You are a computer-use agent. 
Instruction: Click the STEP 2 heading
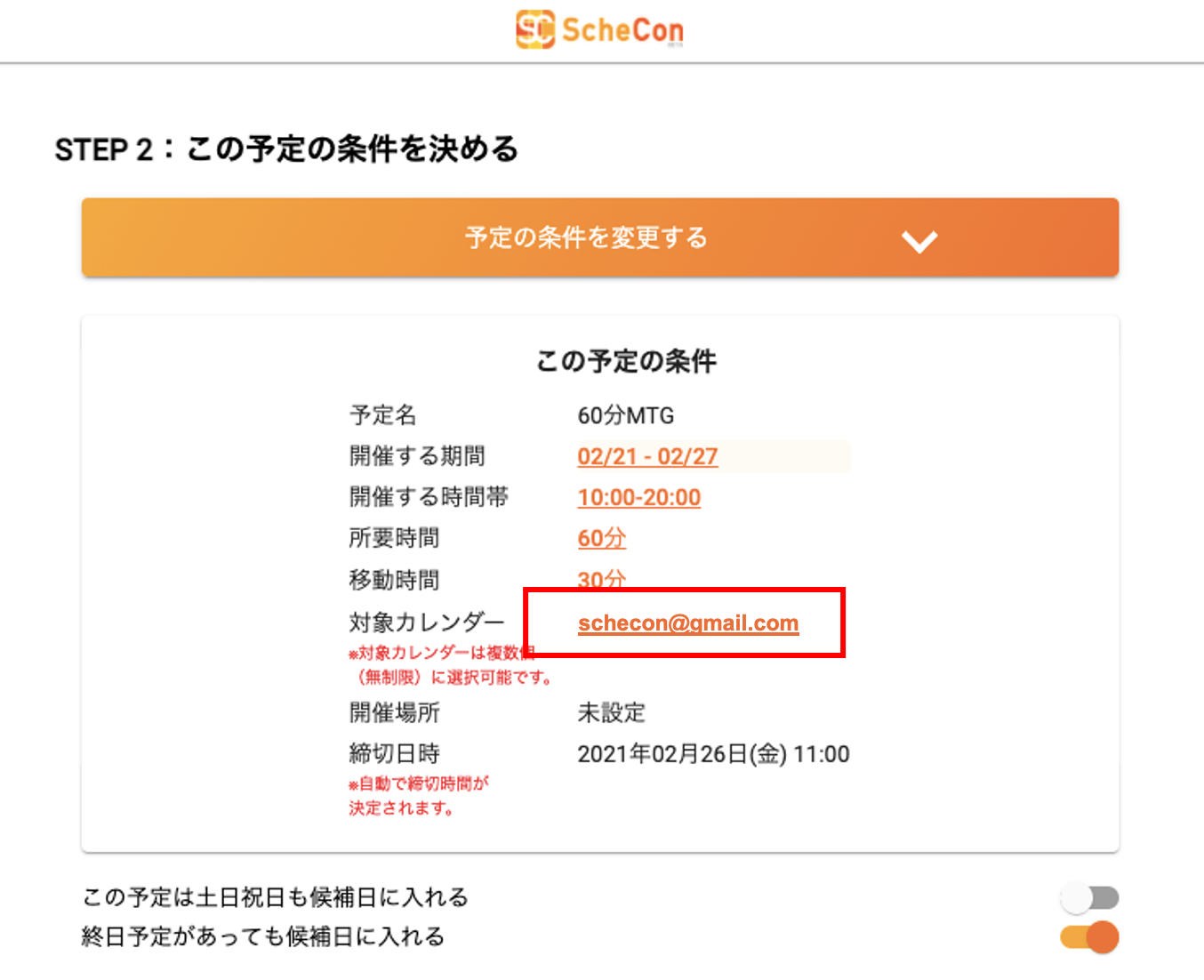point(286,149)
